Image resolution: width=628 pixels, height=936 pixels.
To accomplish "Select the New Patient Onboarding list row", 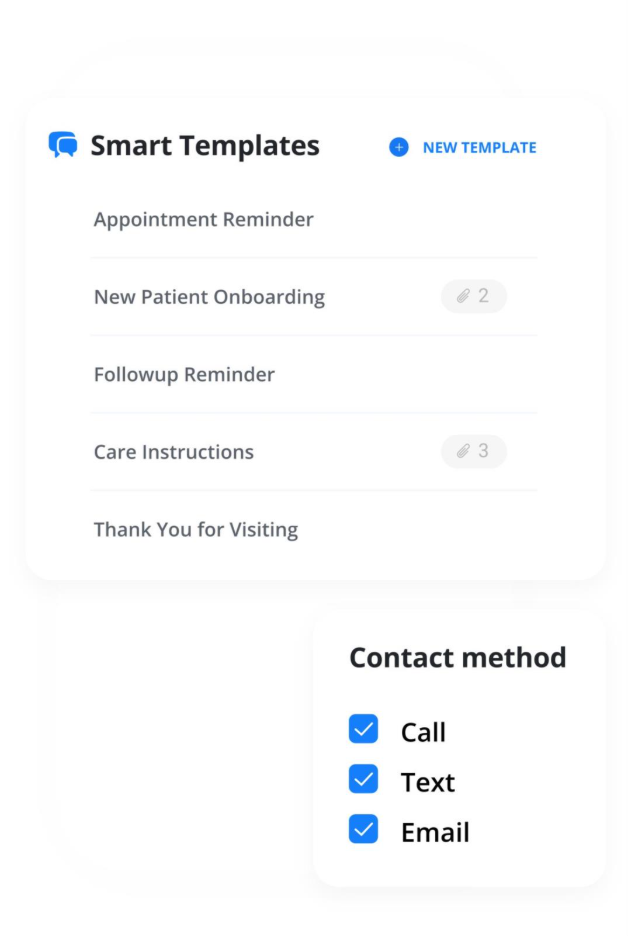I will [x=209, y=296].
